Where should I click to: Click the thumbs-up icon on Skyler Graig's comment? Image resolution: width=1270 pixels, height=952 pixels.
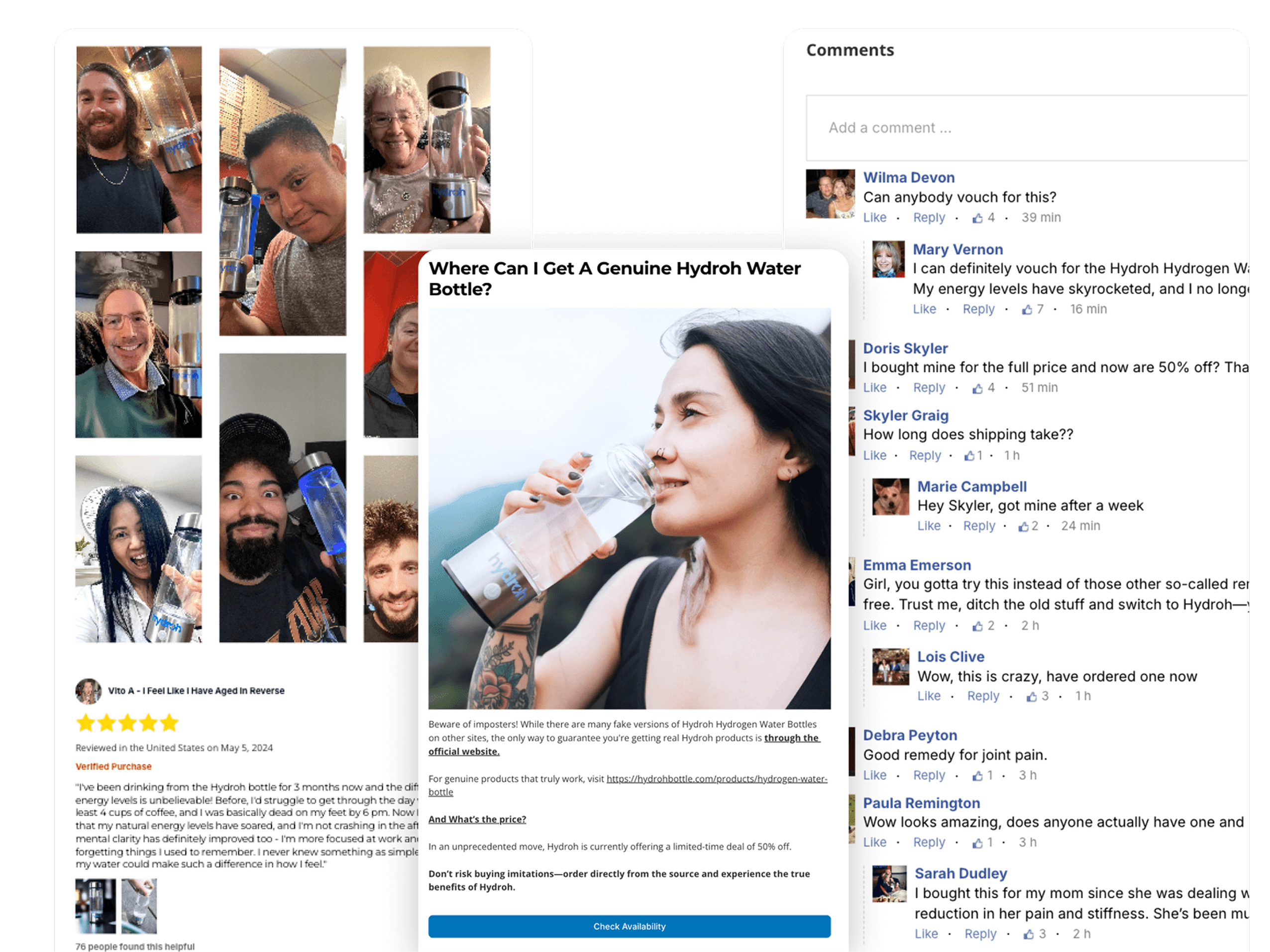[969, 456]
